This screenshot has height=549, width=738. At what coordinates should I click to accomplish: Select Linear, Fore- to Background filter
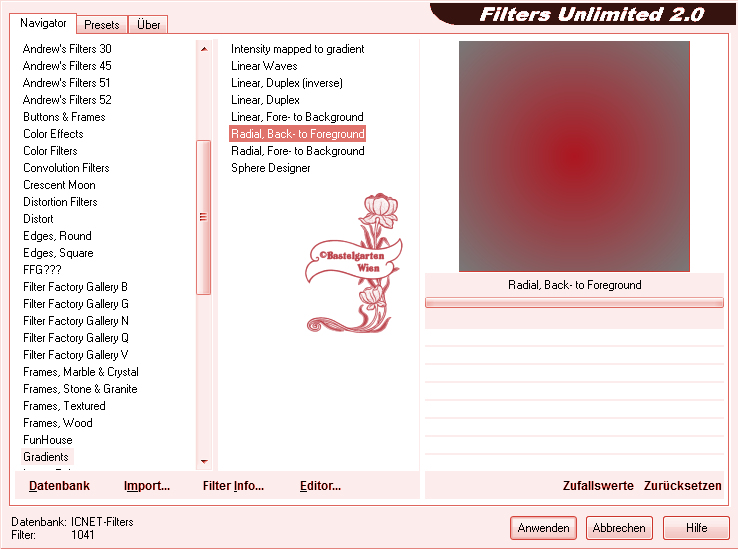pyautogui.click(x=297, y=117)
